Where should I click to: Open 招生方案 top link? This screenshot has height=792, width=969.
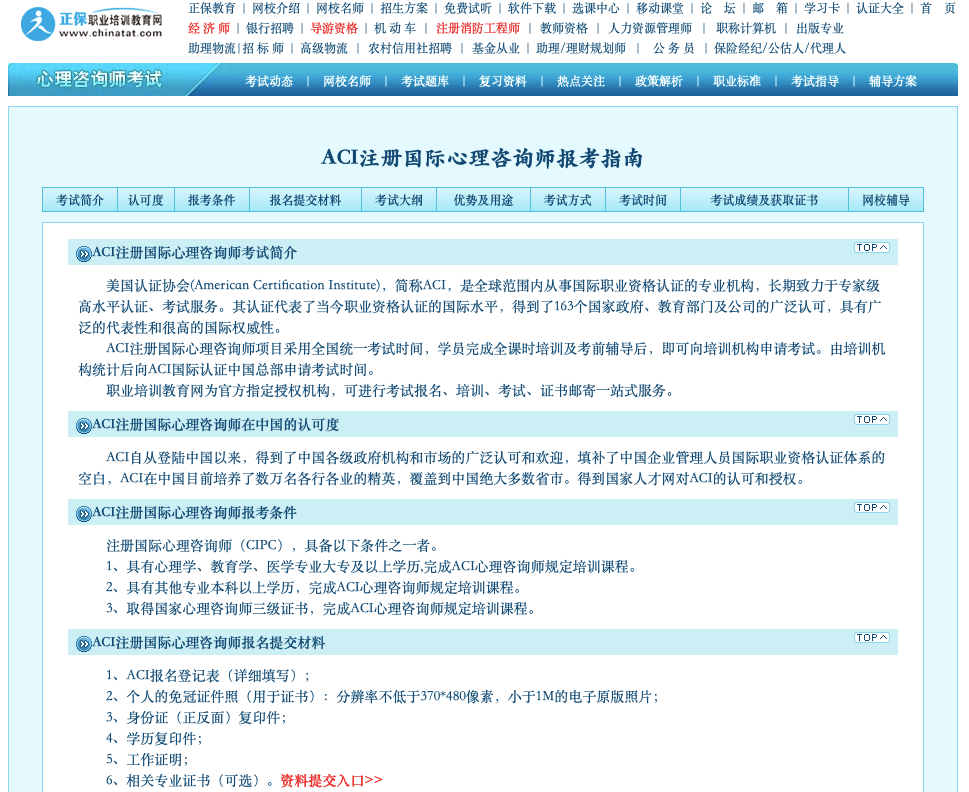point(404,9)
